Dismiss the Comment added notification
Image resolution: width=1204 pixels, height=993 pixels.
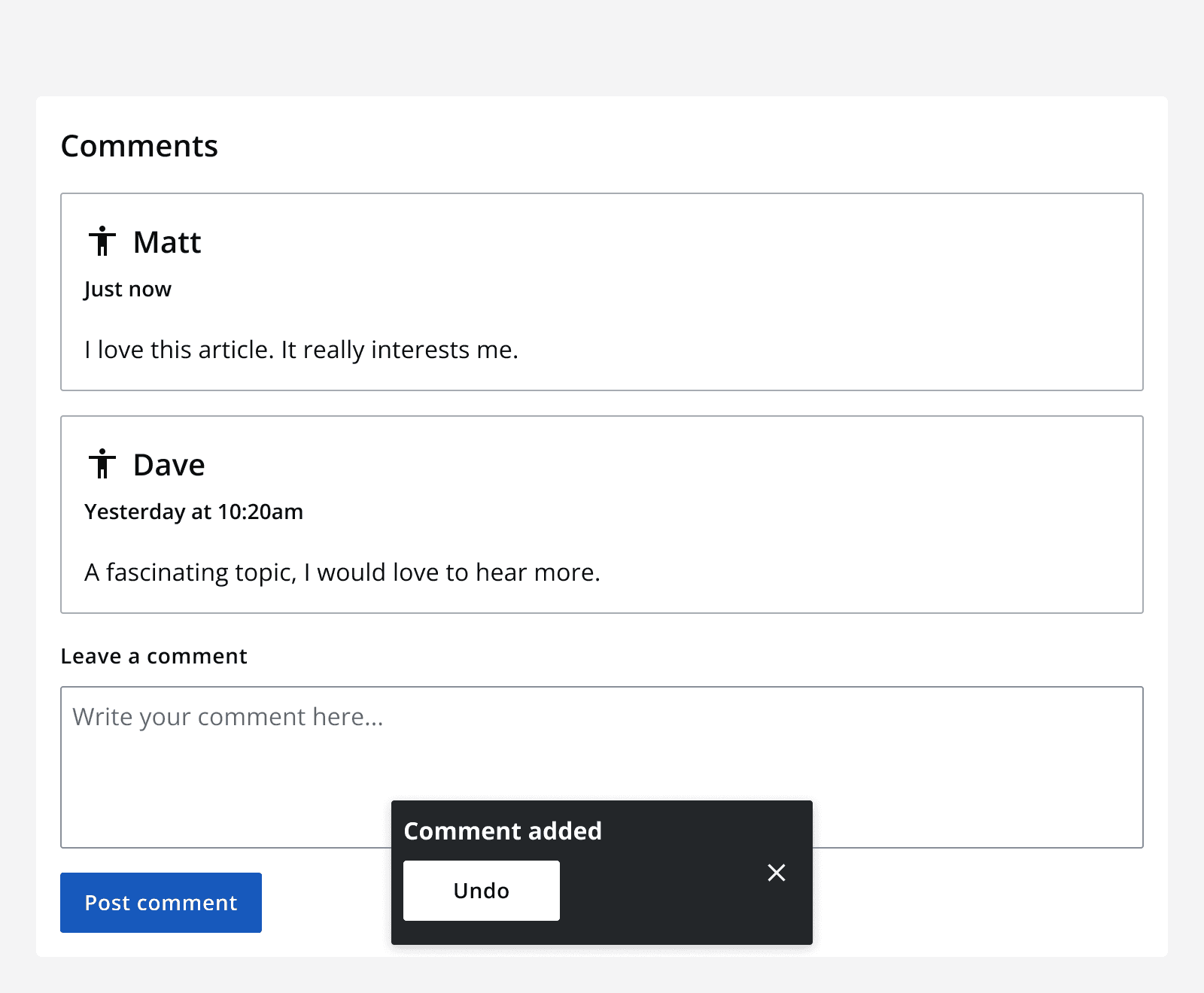point(776,873)
